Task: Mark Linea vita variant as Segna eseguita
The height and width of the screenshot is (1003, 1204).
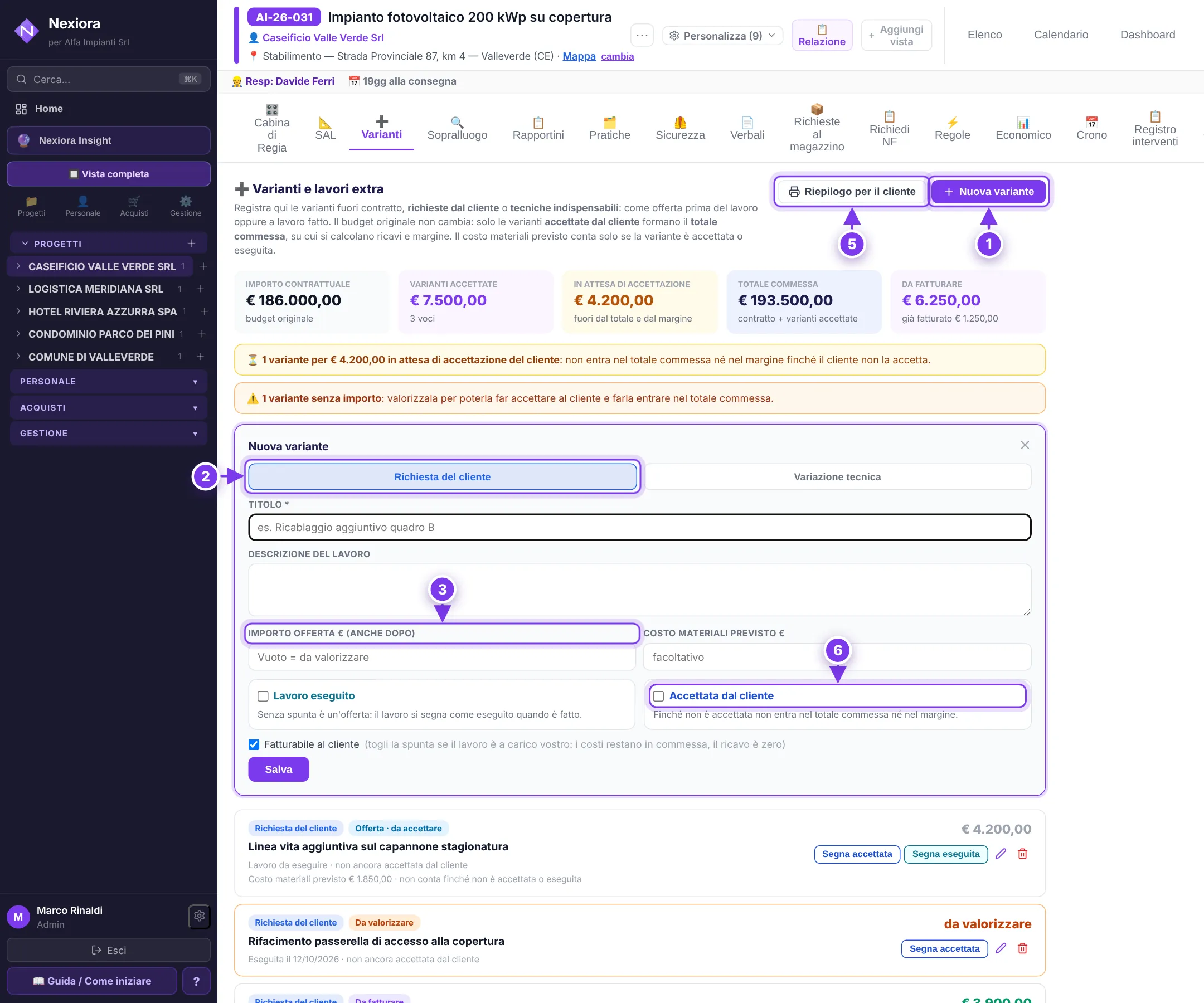Action: [945, 854]
